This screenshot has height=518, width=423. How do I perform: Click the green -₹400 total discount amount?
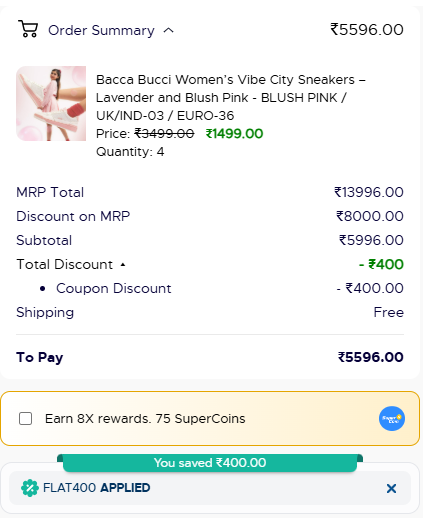(381, 264)
